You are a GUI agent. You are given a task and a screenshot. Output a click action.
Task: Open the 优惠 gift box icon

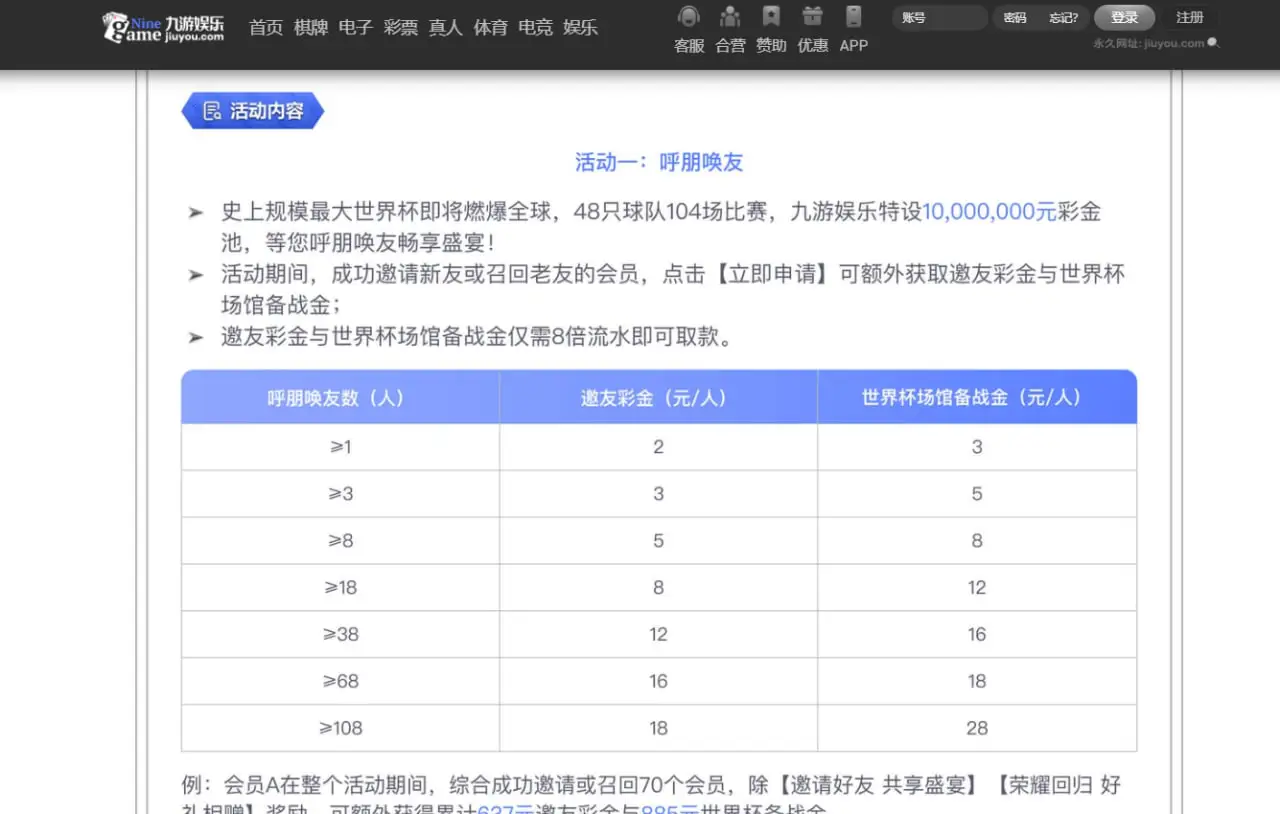click(812, 17)
